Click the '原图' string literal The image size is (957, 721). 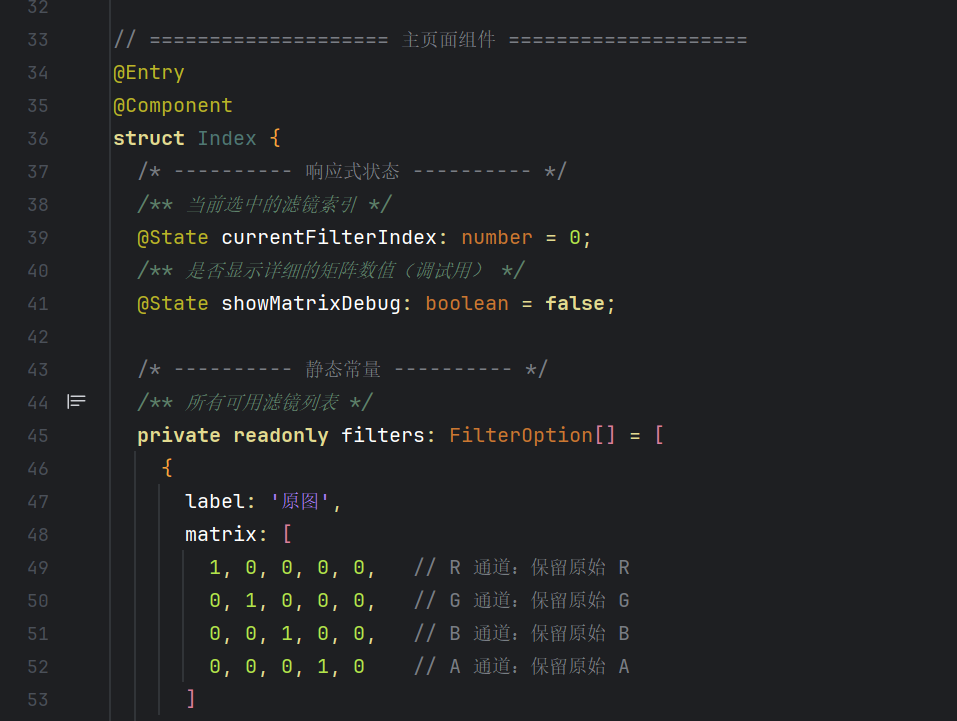click(300, 501)
